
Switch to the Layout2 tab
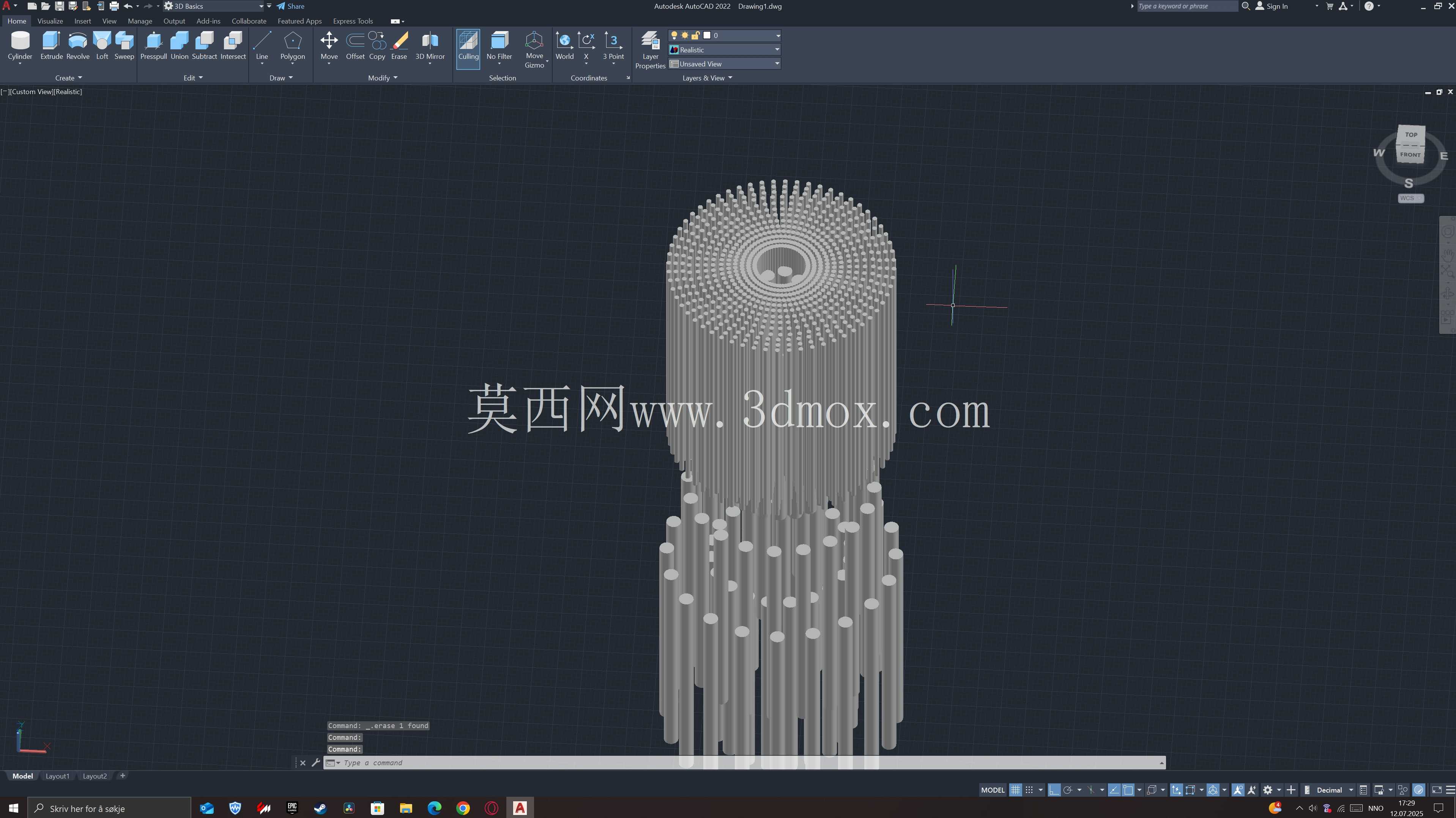coord(95,776)
